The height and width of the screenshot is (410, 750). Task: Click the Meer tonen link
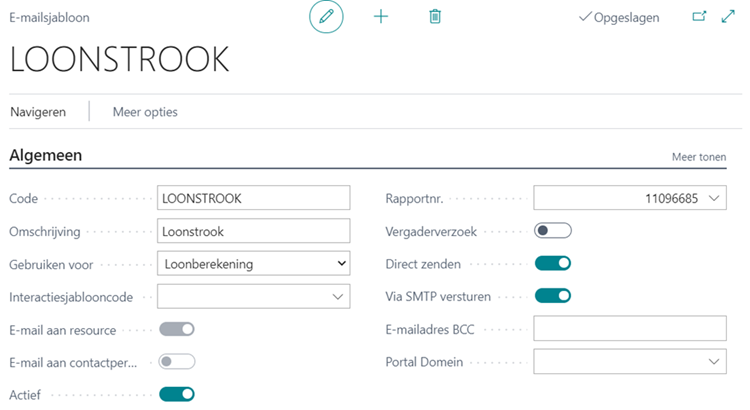[x=699, y=157]
